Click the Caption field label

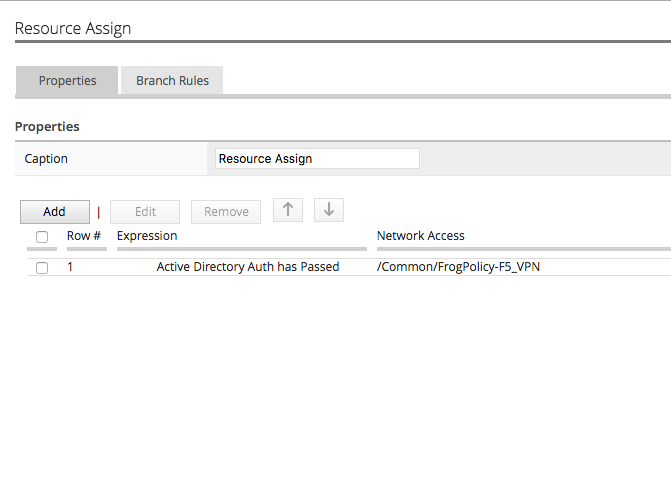click(x=46, y=159)
